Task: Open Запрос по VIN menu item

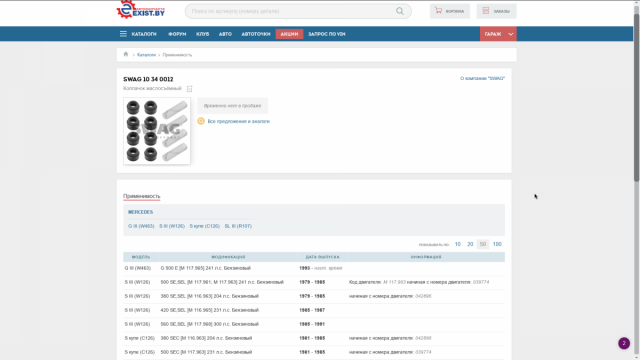Action: tap(327, 34)
